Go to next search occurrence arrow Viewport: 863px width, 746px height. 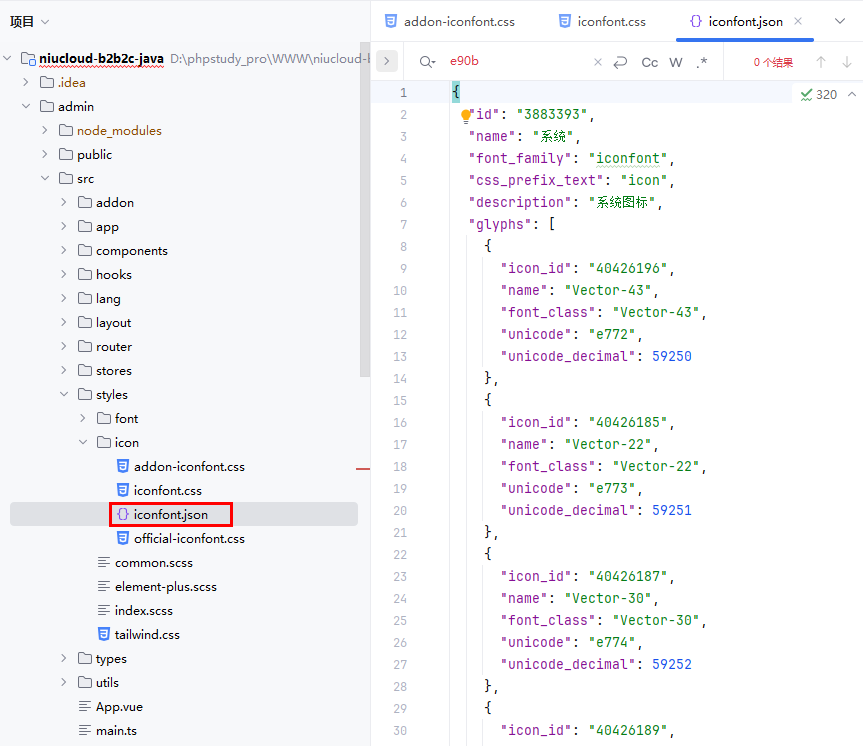846,62
